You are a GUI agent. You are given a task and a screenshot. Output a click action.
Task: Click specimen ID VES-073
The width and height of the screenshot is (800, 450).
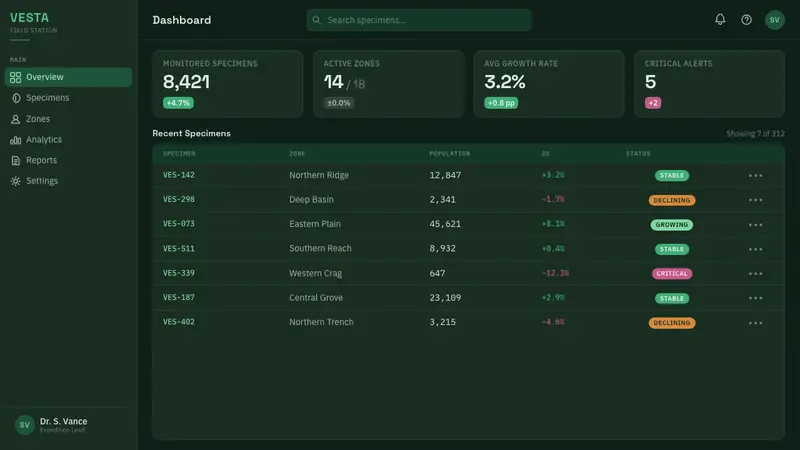click(x=179, y=223)
